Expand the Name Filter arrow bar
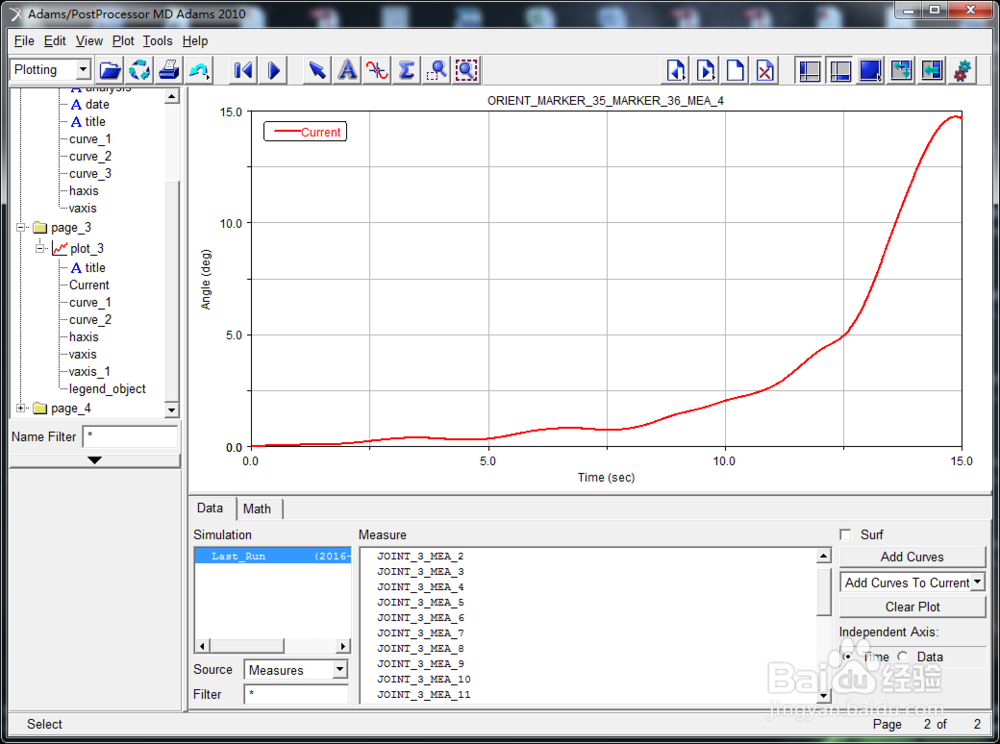This screenshot has width=1000, height=744. 95,460
